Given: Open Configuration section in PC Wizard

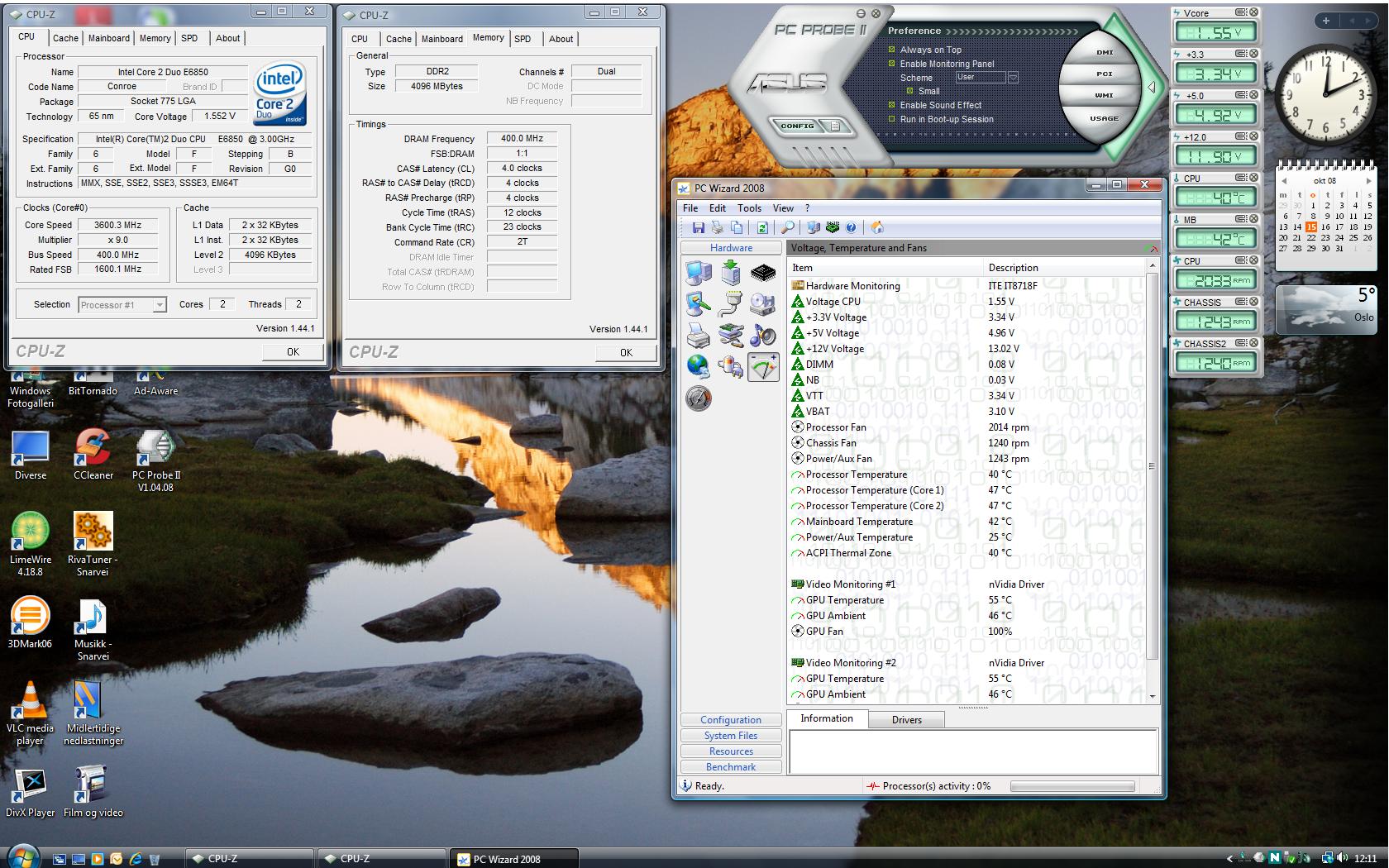Looking at the screenshot, I should tap(731, 720).
